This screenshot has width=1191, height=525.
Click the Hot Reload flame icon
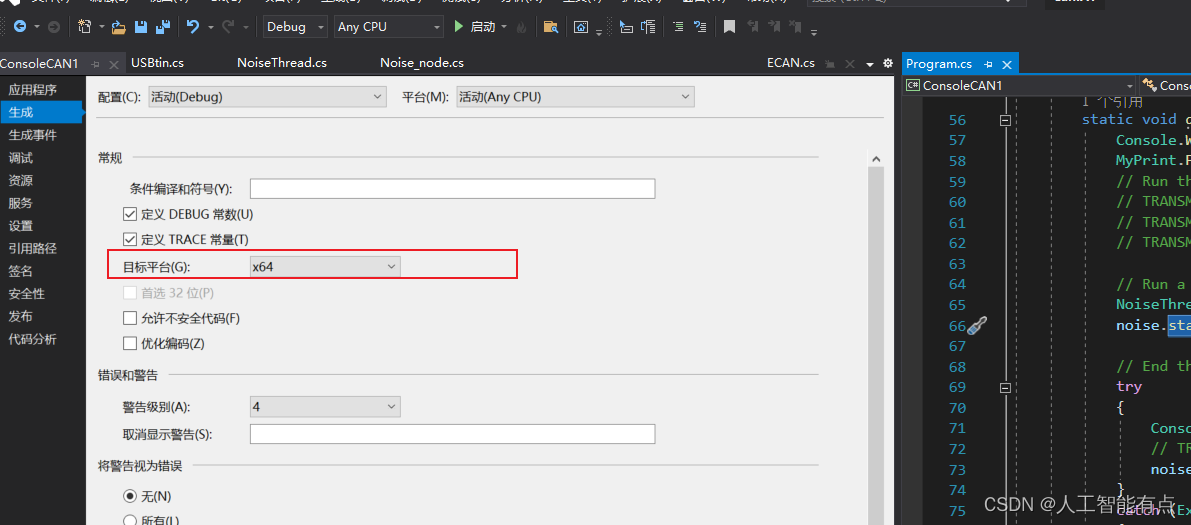point(521,27)
